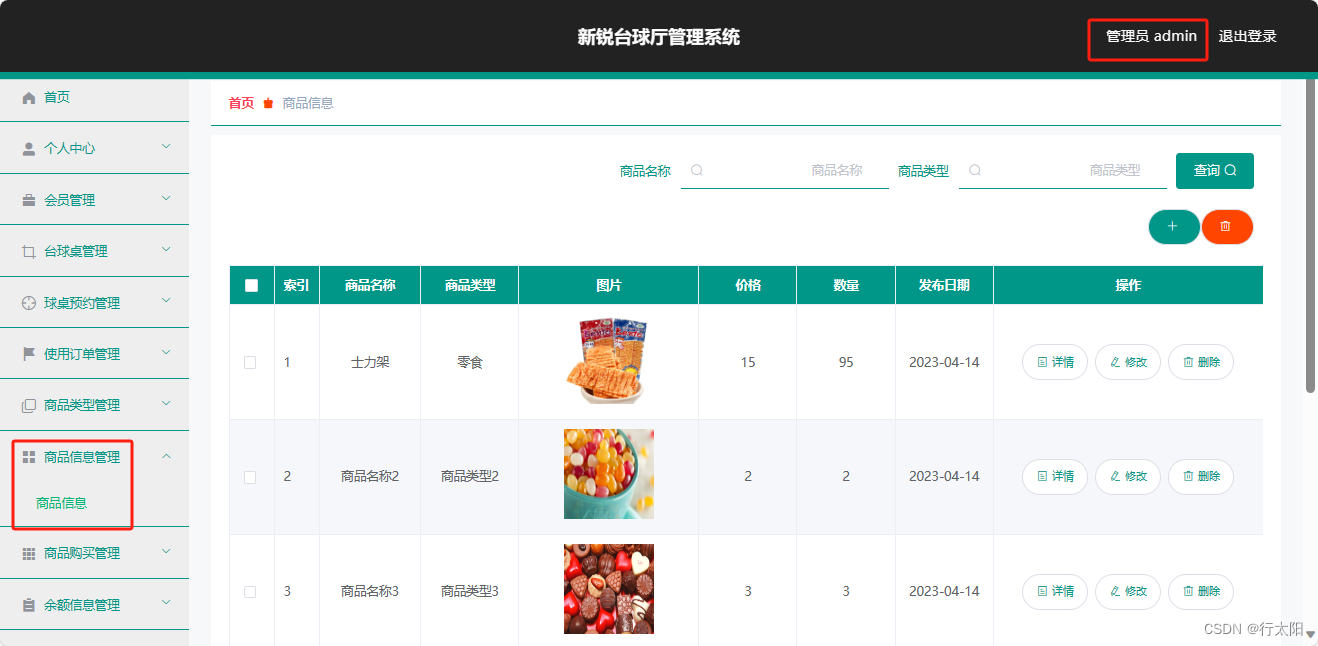This screenshot has width=1318, height=646.
Task: Click the quantity cell 95
Action: (x=846, y=362)
